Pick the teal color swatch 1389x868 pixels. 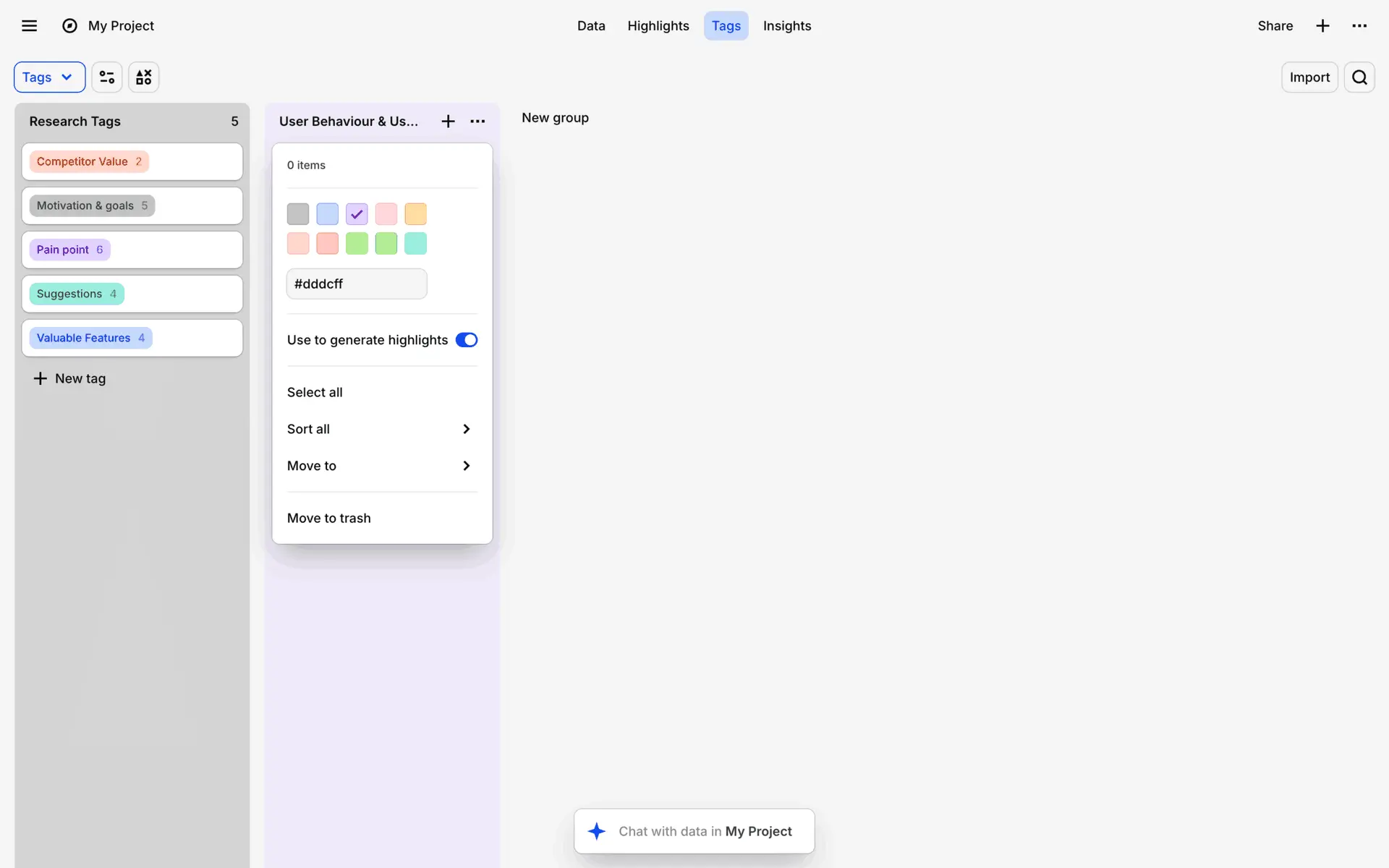point(415,244)
